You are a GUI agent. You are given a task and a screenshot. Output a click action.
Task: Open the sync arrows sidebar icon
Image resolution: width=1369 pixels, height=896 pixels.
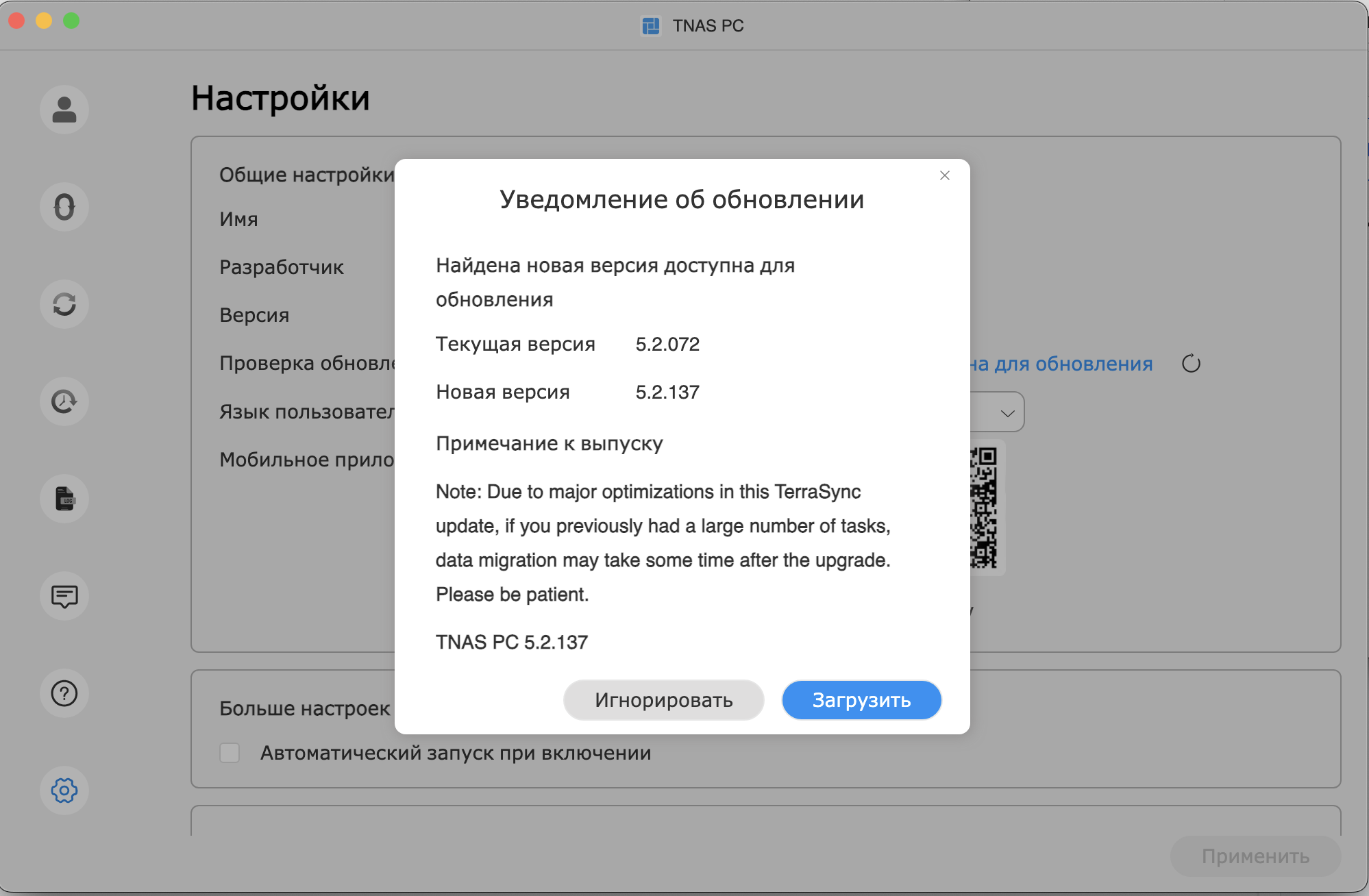[x=64, y=304]
